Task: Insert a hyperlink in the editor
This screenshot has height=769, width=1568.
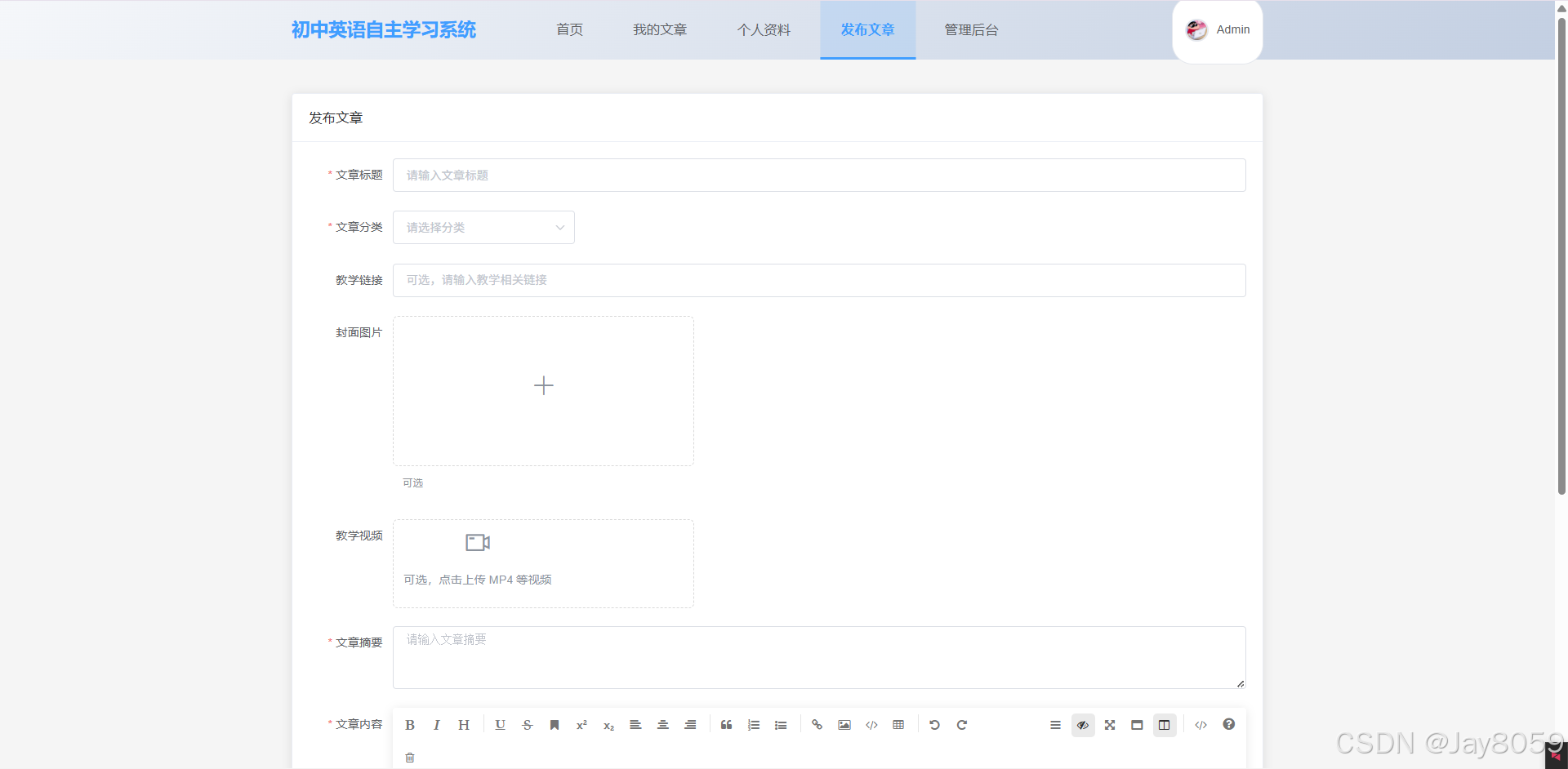Action: [x=817, y=725]
